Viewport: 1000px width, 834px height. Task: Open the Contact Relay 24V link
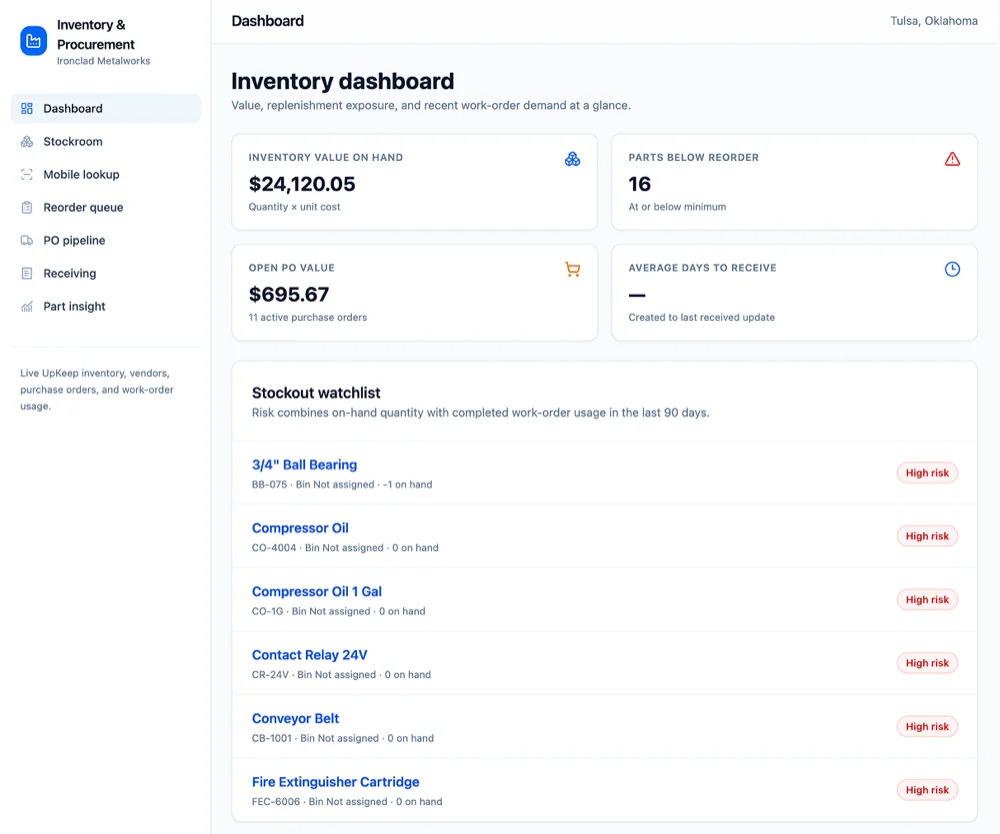tap(309, 655)
